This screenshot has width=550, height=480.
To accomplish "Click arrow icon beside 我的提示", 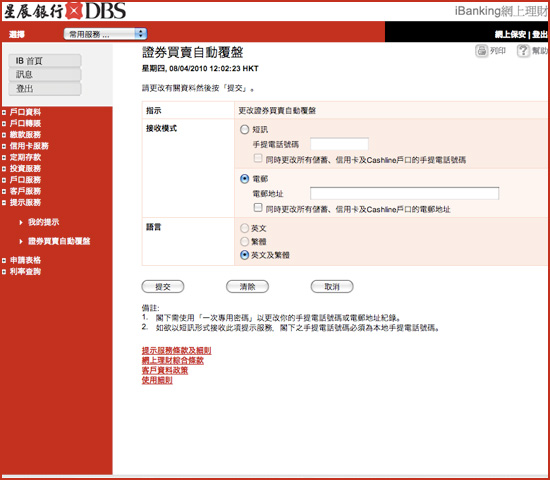I will click(21, 222).
